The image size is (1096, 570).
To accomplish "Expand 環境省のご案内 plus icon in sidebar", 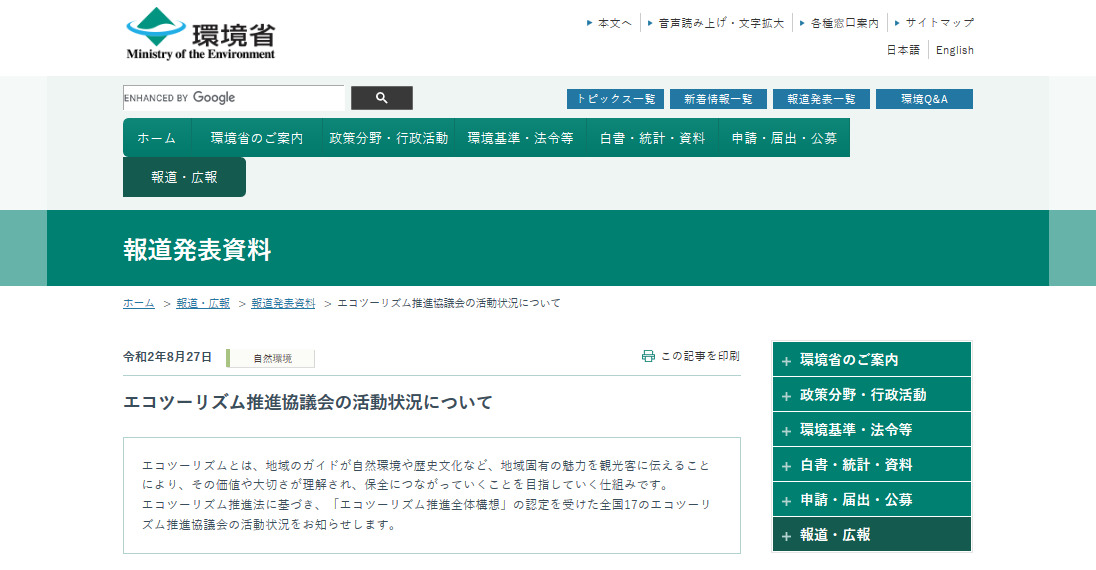I will pos(786,361).
